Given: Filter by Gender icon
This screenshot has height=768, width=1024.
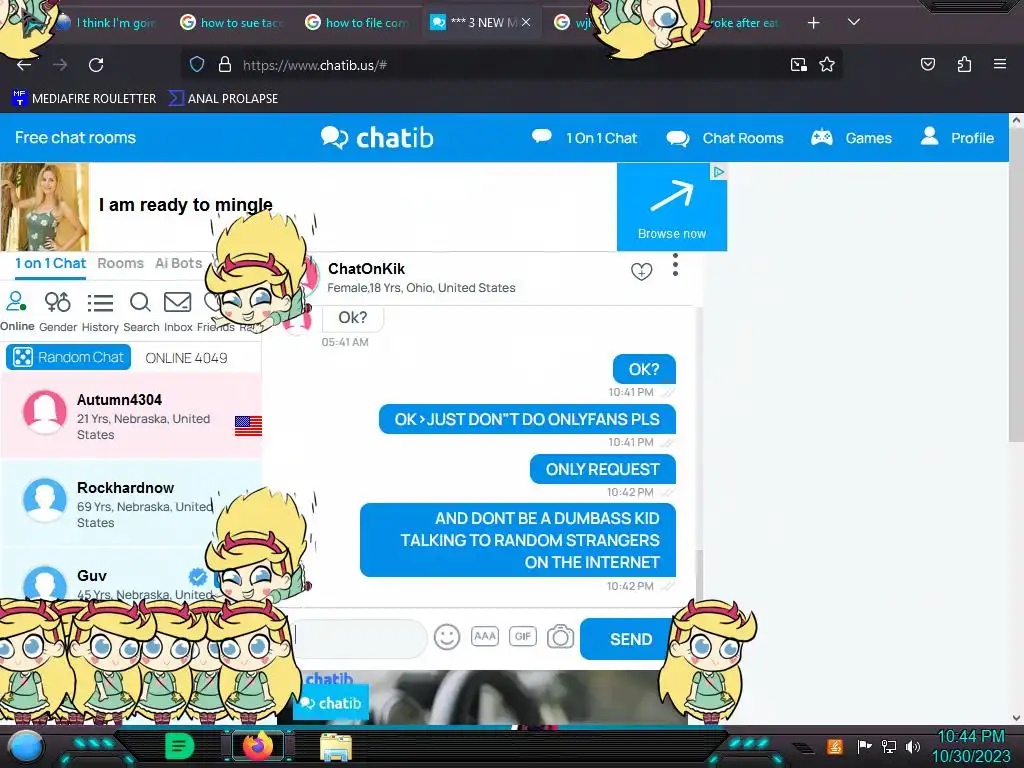Looking at the screenshot, I should [57, 311].
